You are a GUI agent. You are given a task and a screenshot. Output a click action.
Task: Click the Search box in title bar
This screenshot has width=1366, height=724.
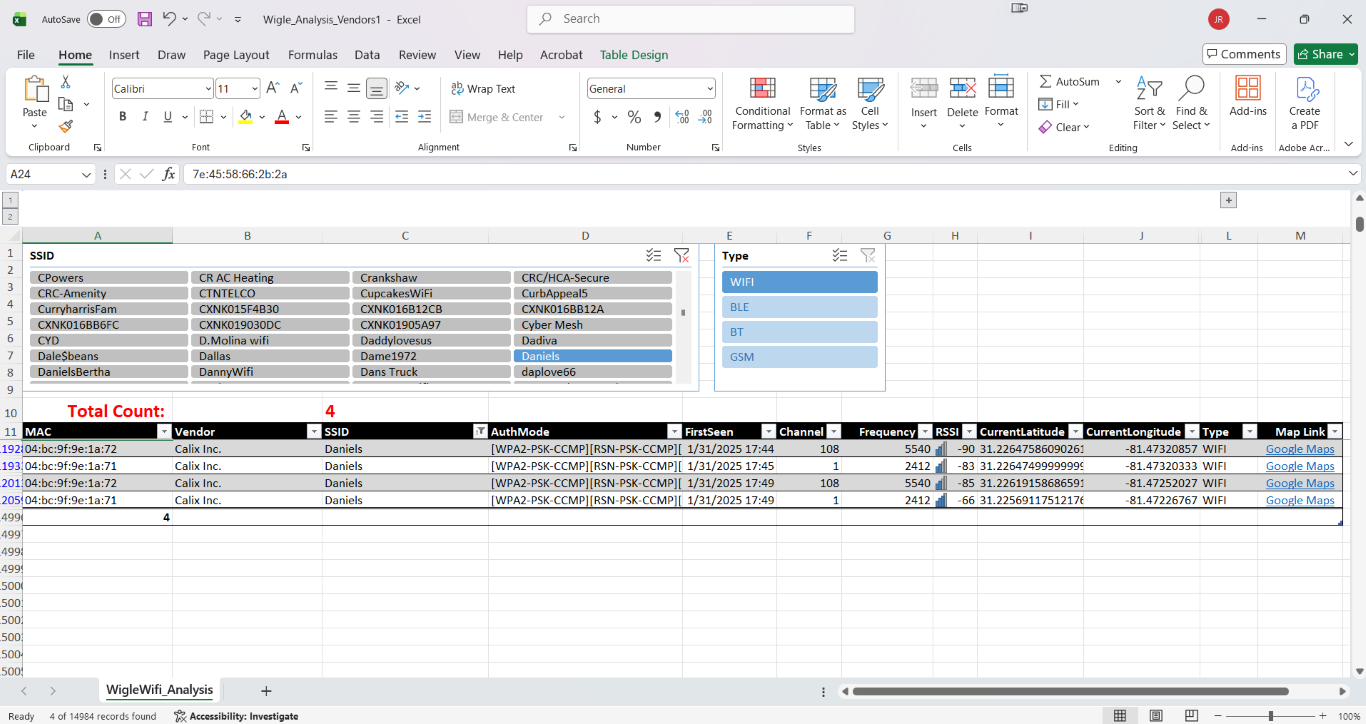(x=691, y=19)
